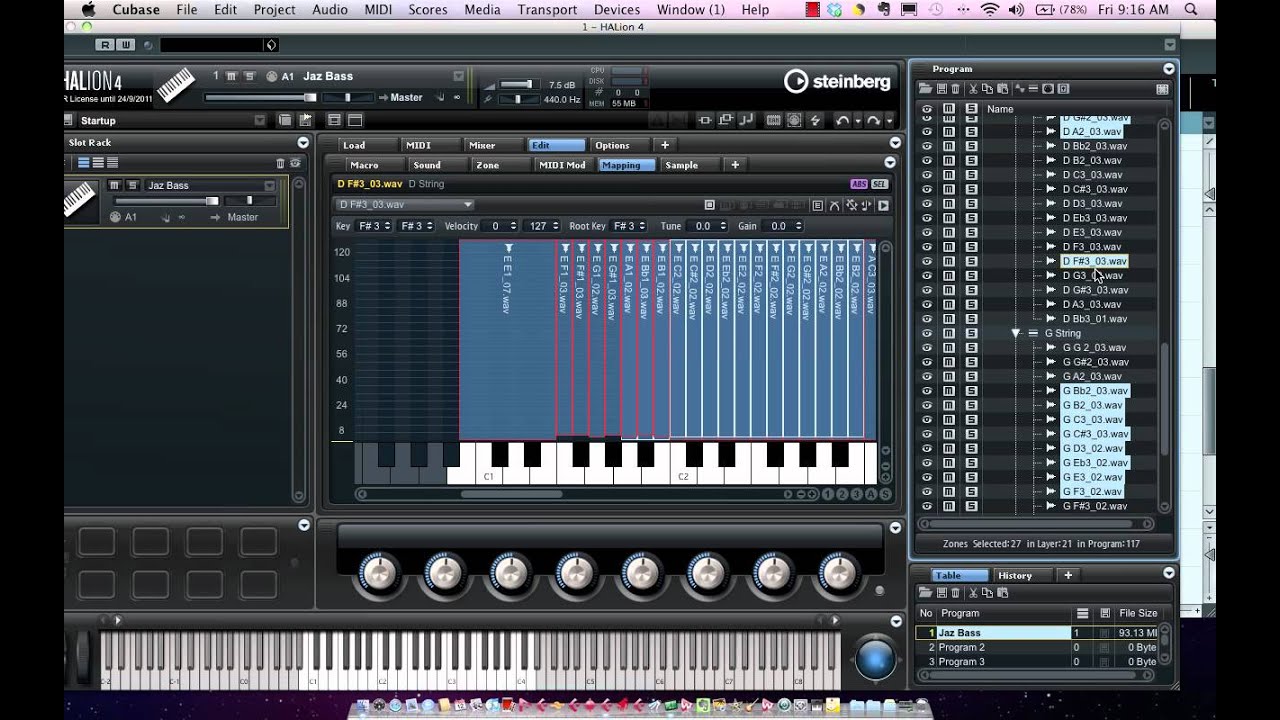
Task: Click the keyboard instrument icon in Jaz Bass slot
Action: click(x=80, y=200)
